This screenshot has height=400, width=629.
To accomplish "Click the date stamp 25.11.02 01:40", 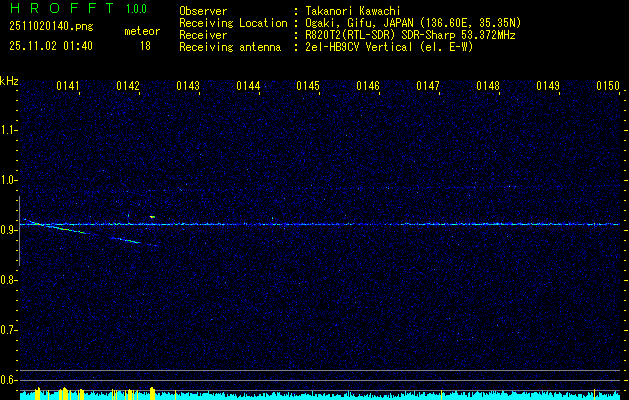I will (50, 46).
